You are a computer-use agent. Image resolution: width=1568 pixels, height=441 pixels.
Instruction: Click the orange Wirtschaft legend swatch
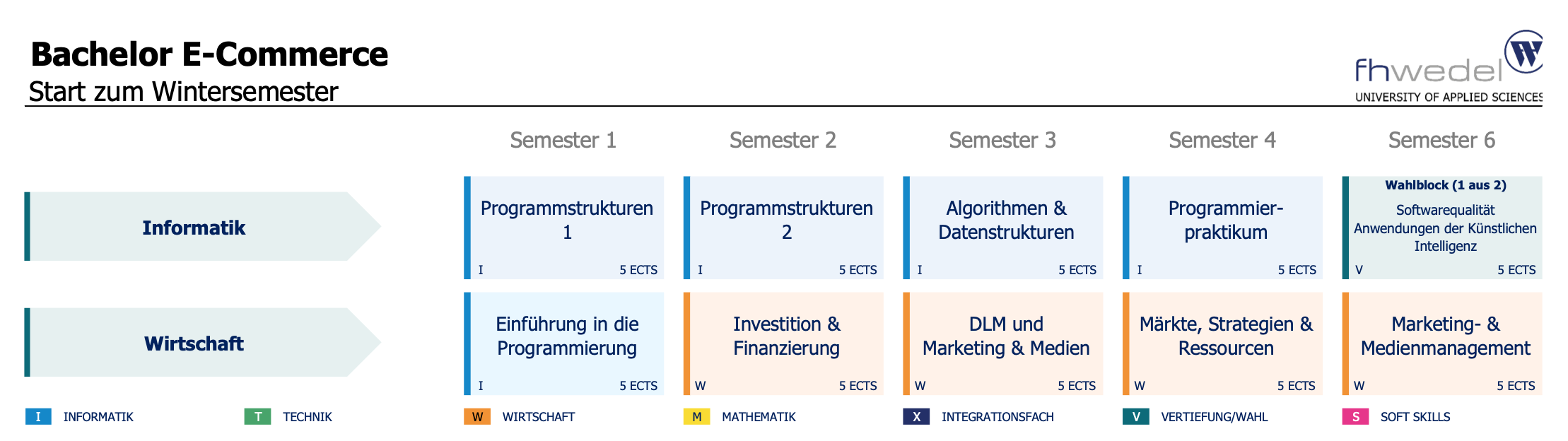coord(477,416)
